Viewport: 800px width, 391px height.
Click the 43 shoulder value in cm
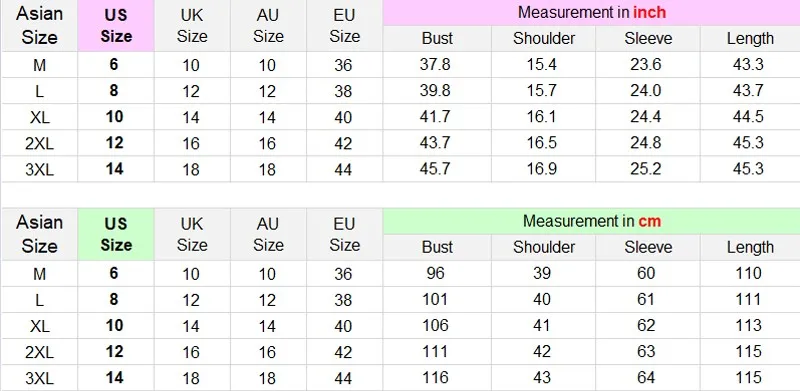[543, 378]
